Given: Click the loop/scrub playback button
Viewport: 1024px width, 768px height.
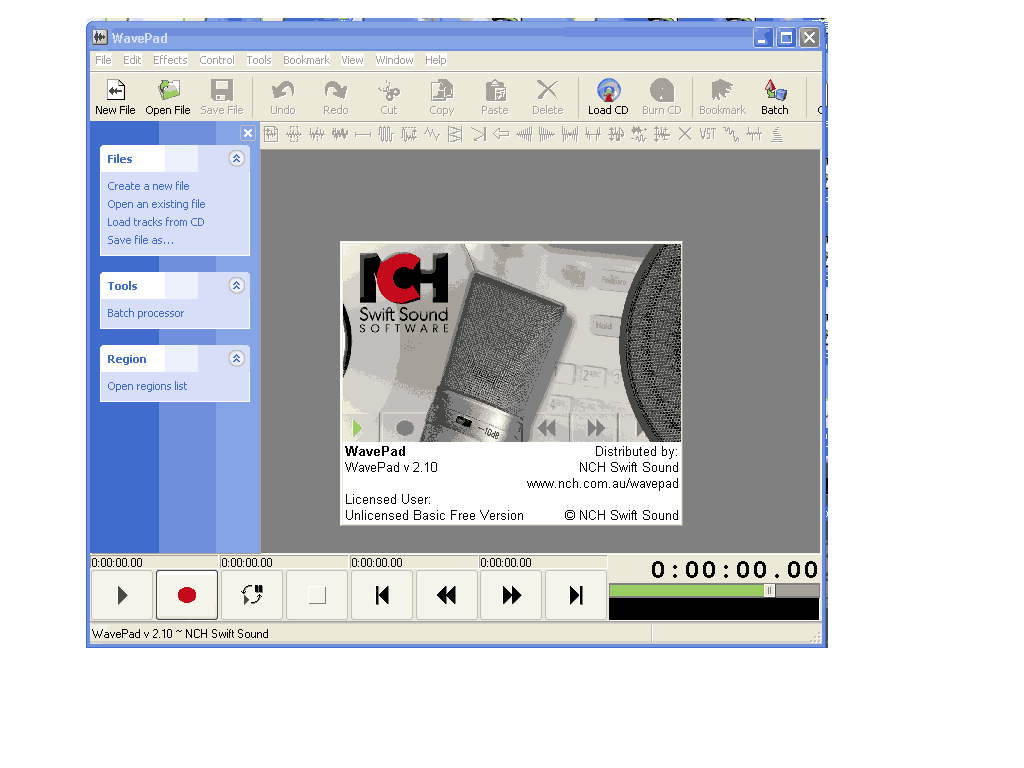Looking at the screenshot, I should 252,595.
